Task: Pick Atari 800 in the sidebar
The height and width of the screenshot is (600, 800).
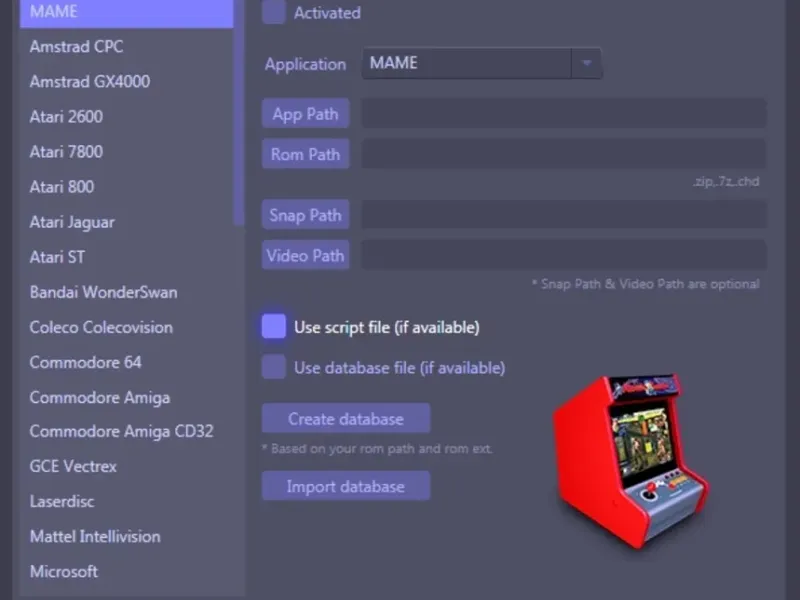Action: click(x=62, y=187)
